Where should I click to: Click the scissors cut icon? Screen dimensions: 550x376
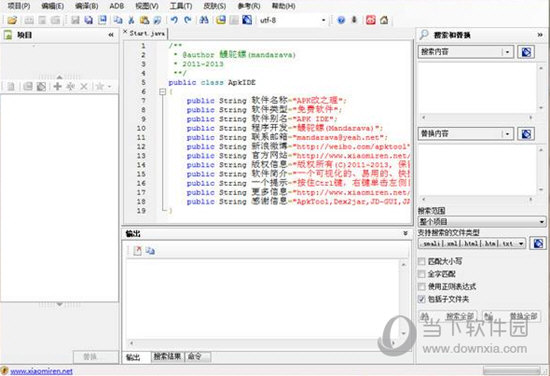(x=131, y=20)
